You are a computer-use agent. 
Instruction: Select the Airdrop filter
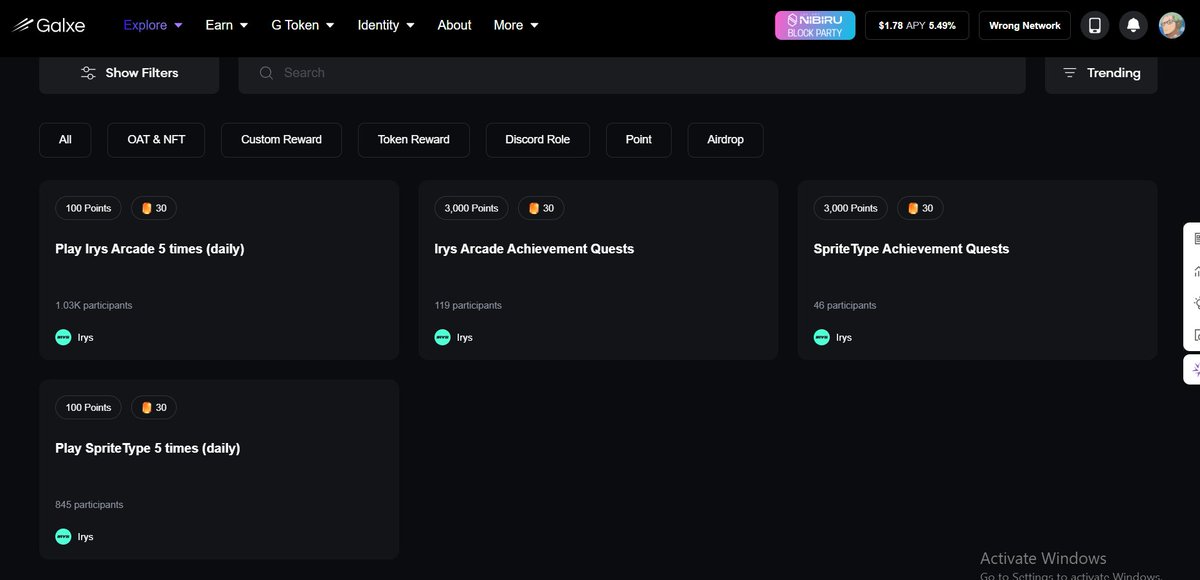pos(725,140)
